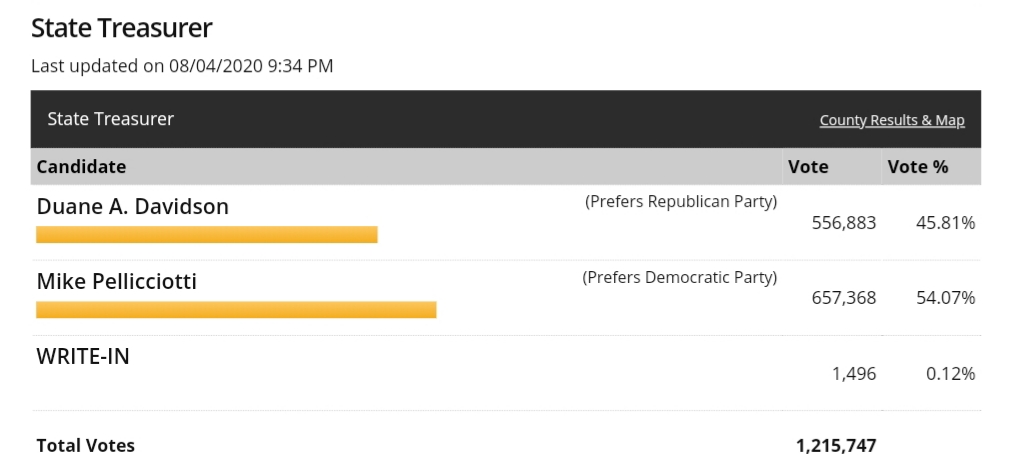Select candidate name Duane A. Davidson
The height and width of the screenshot is (465, 1016).
[132, 207]
